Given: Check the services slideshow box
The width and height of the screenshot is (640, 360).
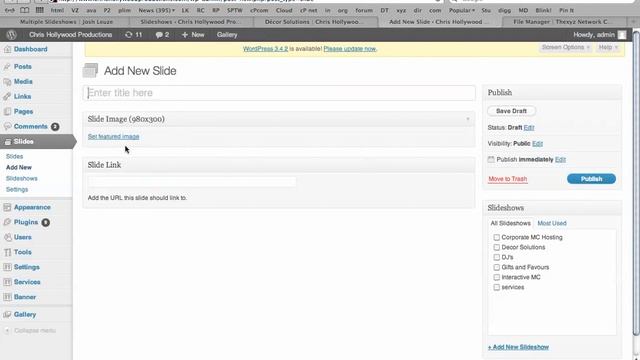Looking at the screenshot, I should pyautogui.click(x=496, y=287).
